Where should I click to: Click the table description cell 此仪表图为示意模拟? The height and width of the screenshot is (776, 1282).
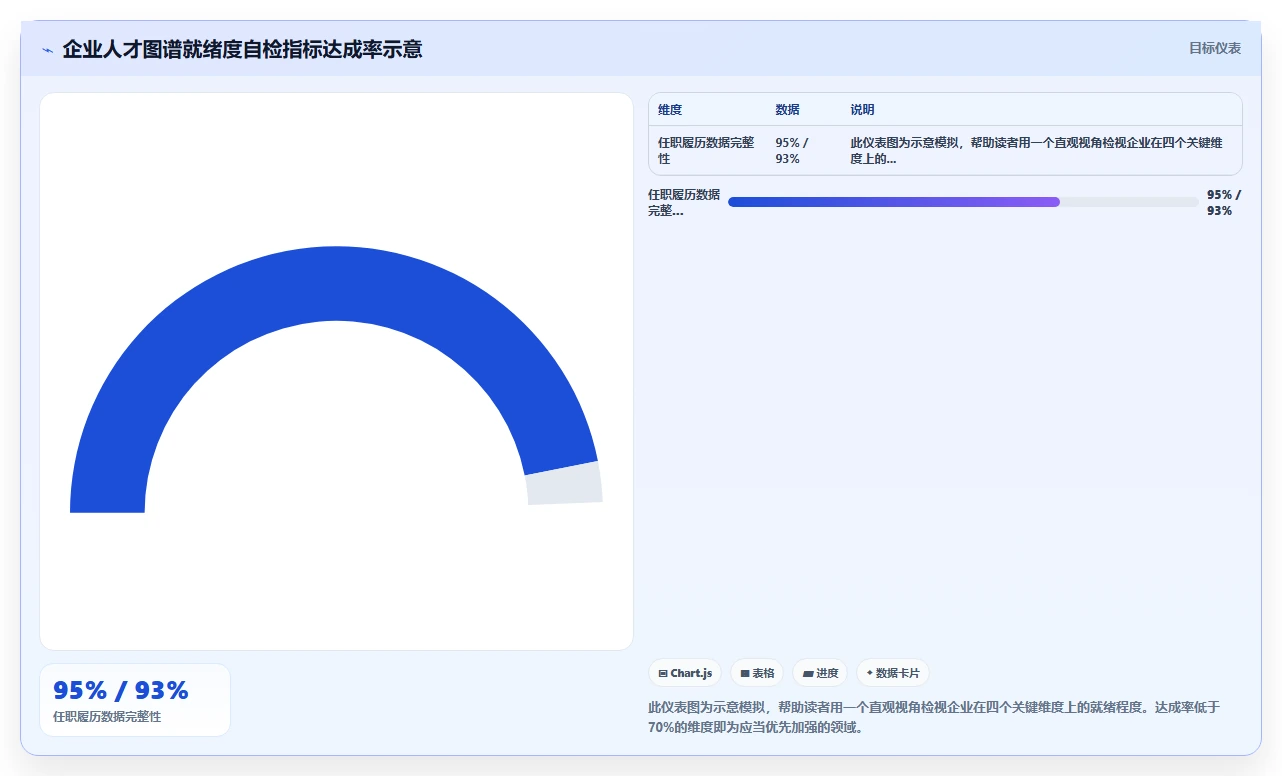click(1041, 150)
